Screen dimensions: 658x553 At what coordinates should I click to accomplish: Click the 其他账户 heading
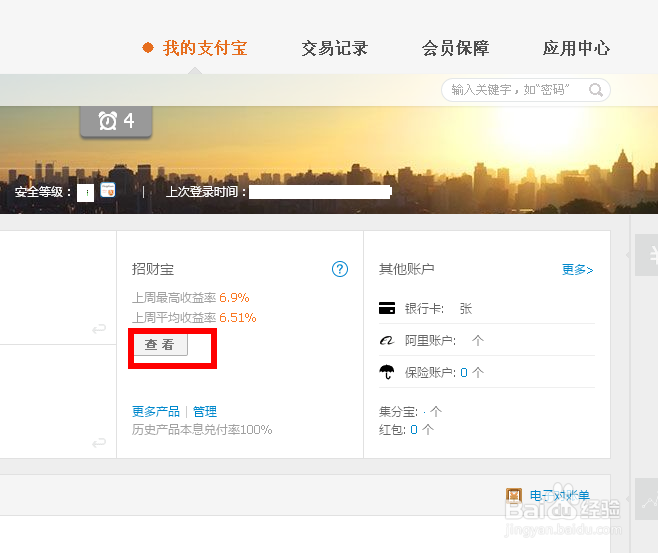pos(407,269)
